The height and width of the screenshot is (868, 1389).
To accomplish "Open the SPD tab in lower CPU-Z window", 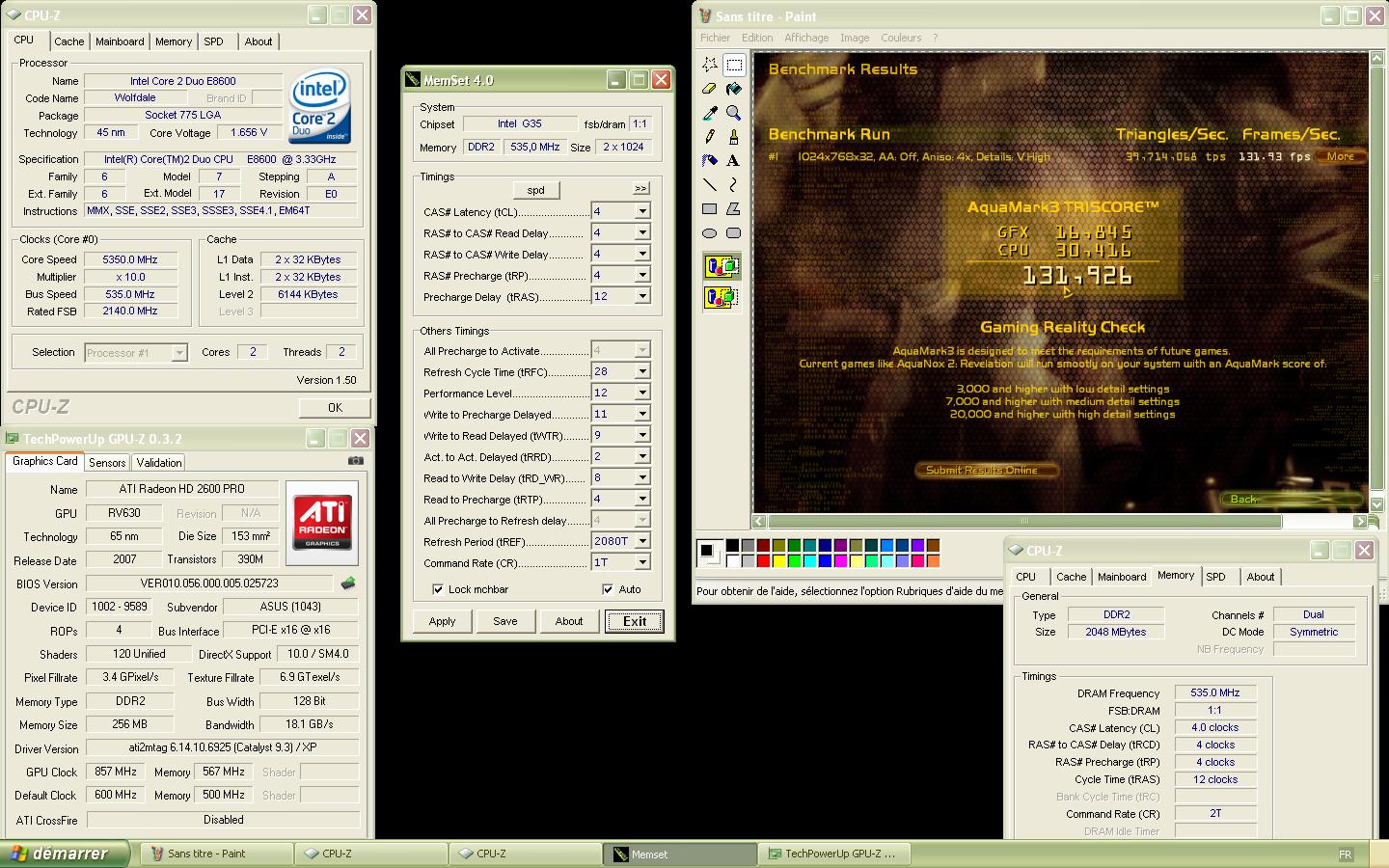I will pos(1215,577).
